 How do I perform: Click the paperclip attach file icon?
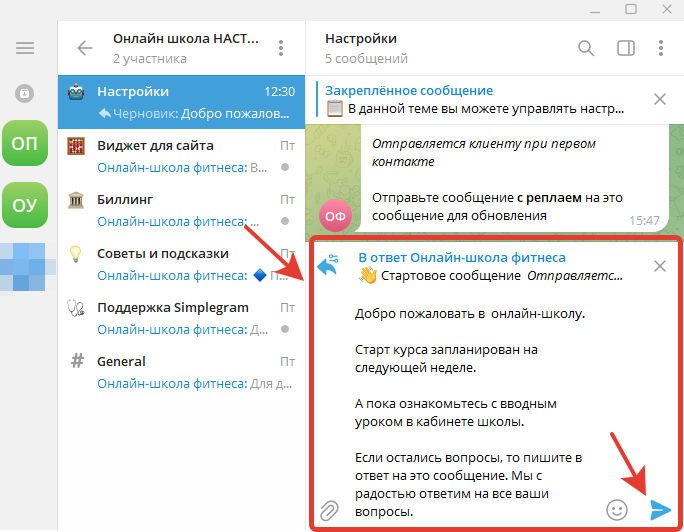click(x=329, y=511)
